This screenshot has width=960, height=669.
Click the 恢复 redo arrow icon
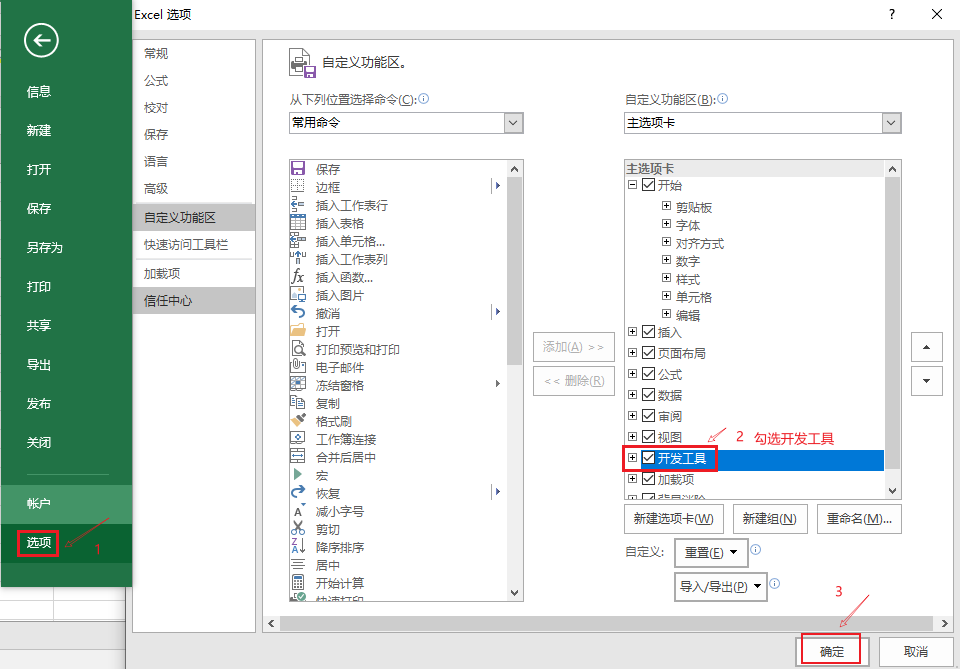(x=298, y=492)
